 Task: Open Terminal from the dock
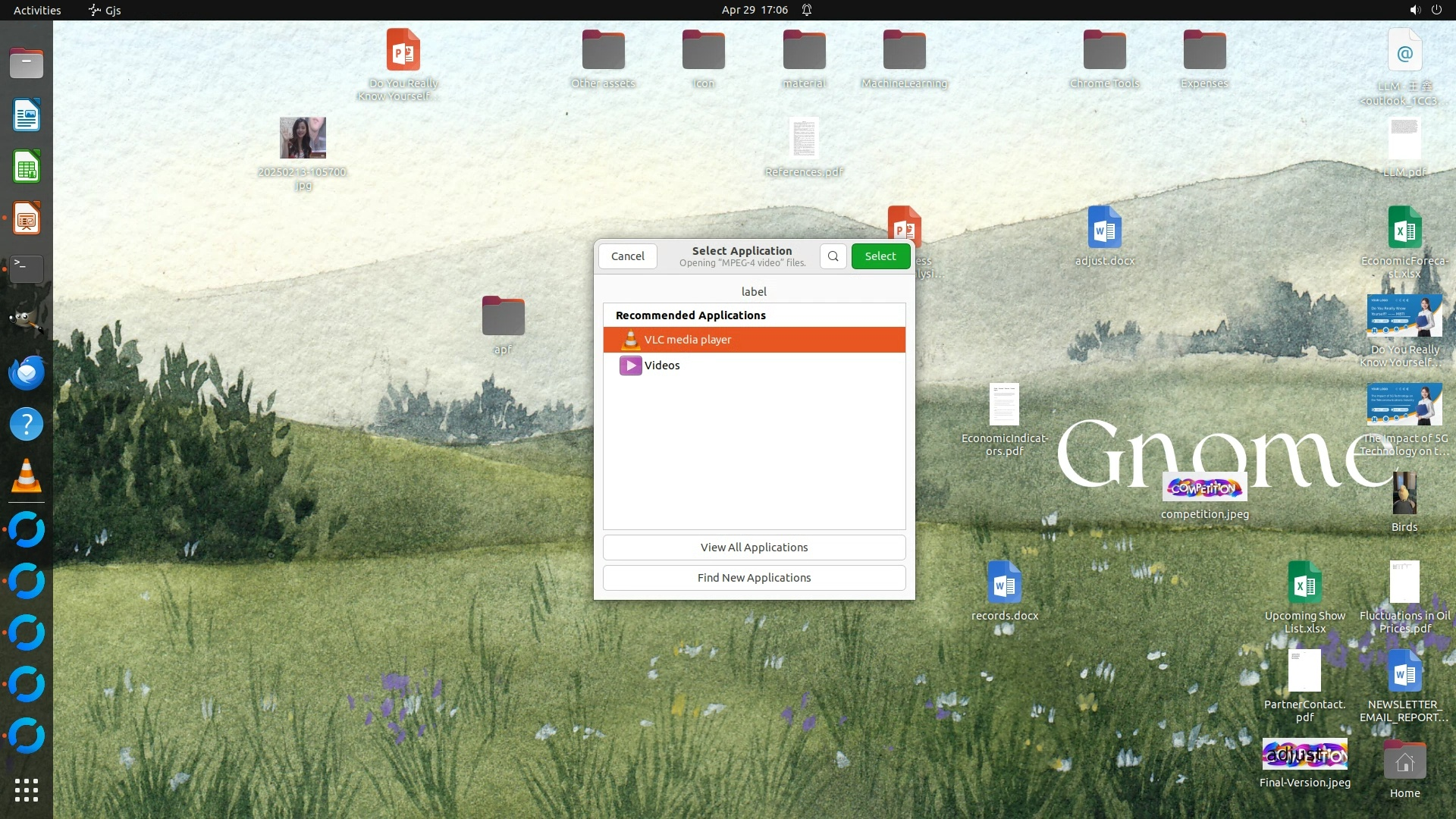click(27, 268)
